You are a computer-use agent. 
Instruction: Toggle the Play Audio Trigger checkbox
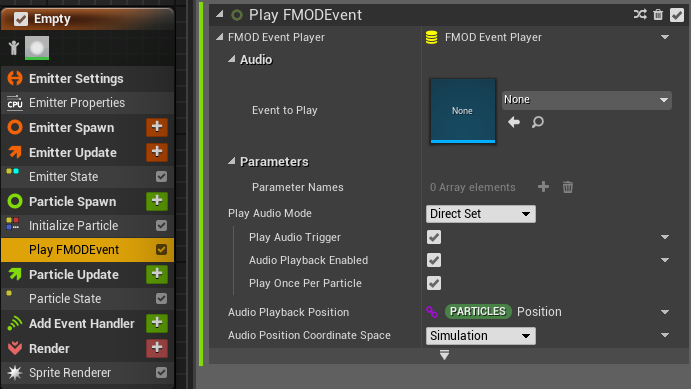coord(434,237)
